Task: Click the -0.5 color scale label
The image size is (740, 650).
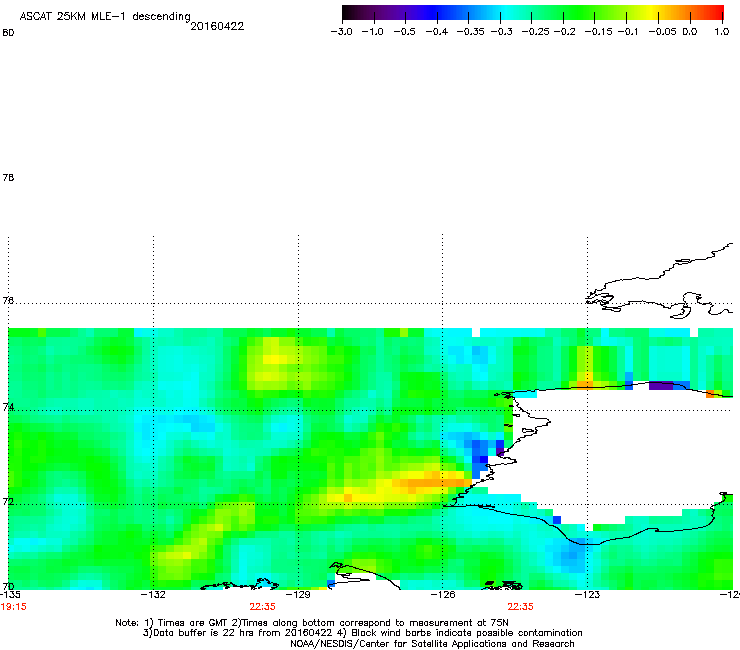Action: [404, 32]
